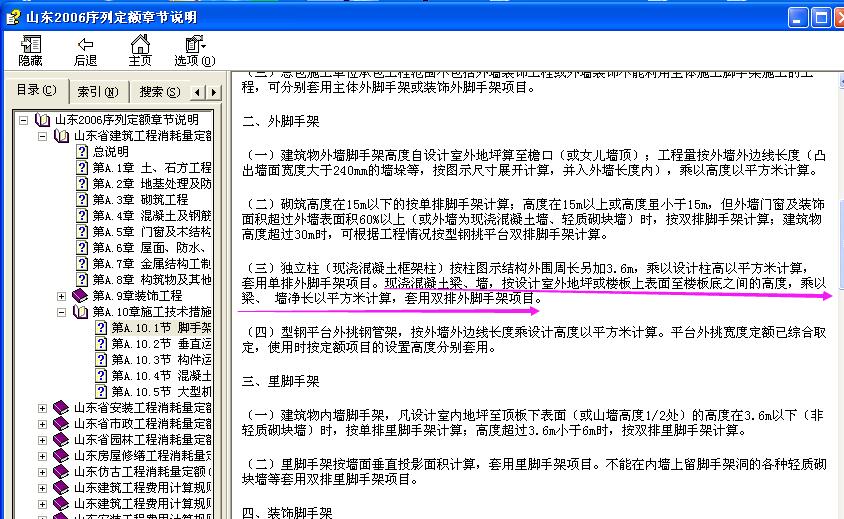This screenshot has height=519, width=844.
Task: Click the page icon beside 第A.8章
Action: click(82, 280)
